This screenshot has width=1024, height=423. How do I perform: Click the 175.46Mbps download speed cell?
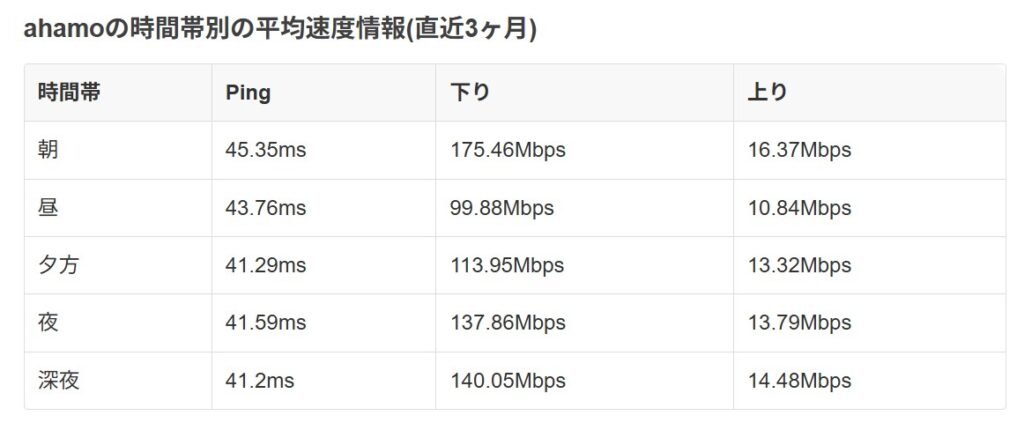(x=508, y=150)
